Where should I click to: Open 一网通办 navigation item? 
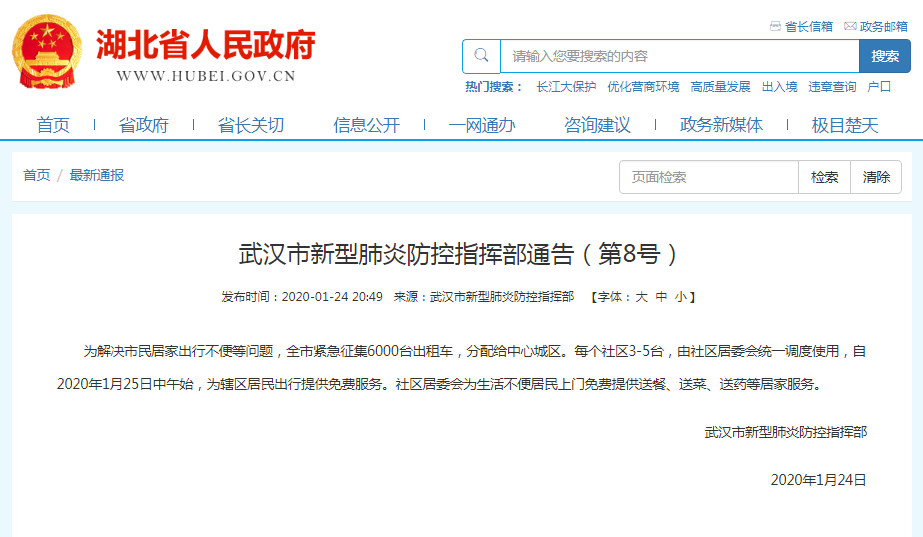[482, 125]
